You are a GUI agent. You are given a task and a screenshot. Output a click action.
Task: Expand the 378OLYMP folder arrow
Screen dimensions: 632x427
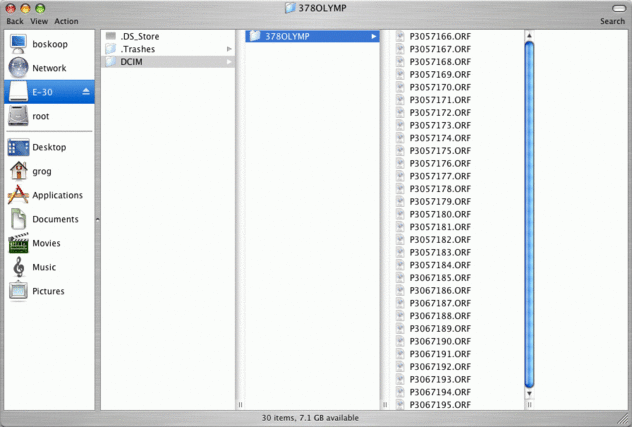pyautogui.click(x=374, y=36)
